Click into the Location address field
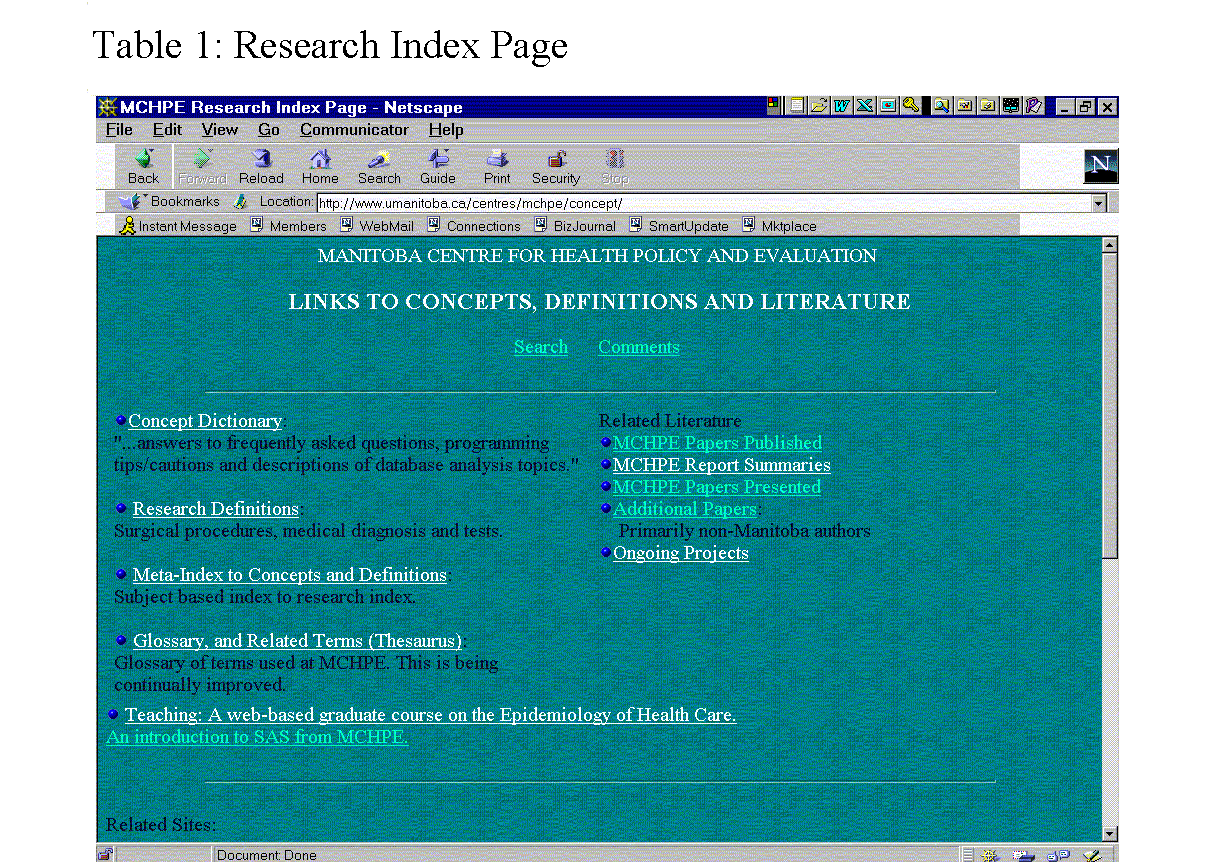Screen dimensions: 1214x862 pyautogui.click(x=700, y=203)
